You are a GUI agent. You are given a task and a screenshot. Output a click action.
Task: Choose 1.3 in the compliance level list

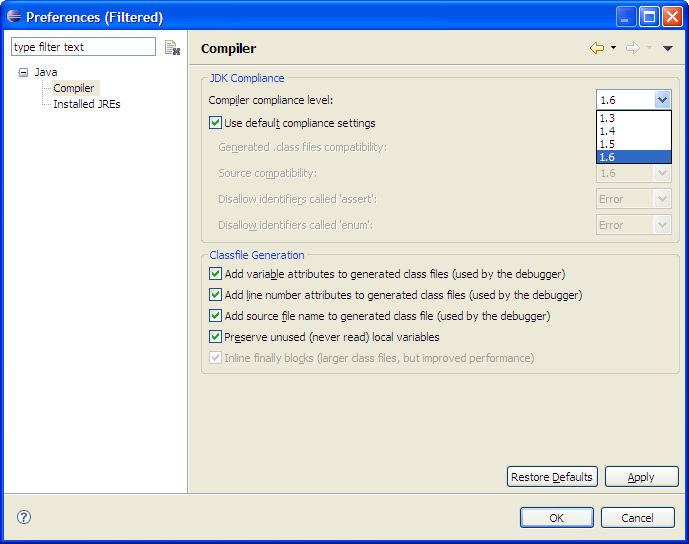pyautogui.click(x=634, y=118)
